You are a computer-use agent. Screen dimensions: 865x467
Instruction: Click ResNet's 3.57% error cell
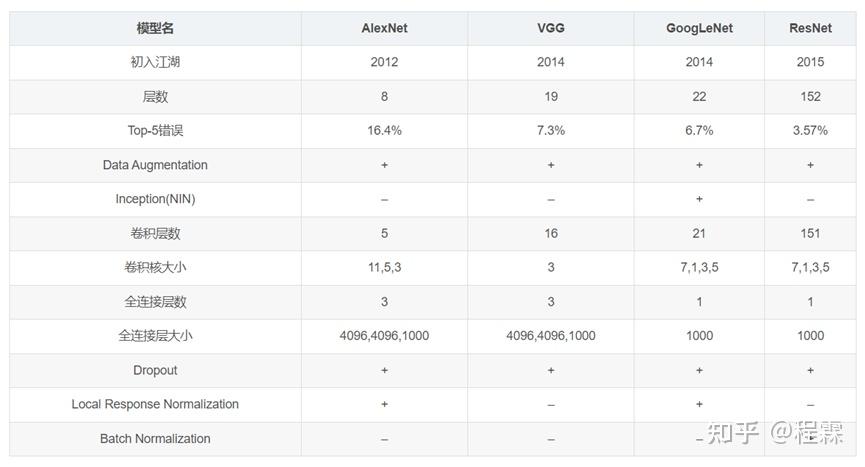click(x=810, y=131)
